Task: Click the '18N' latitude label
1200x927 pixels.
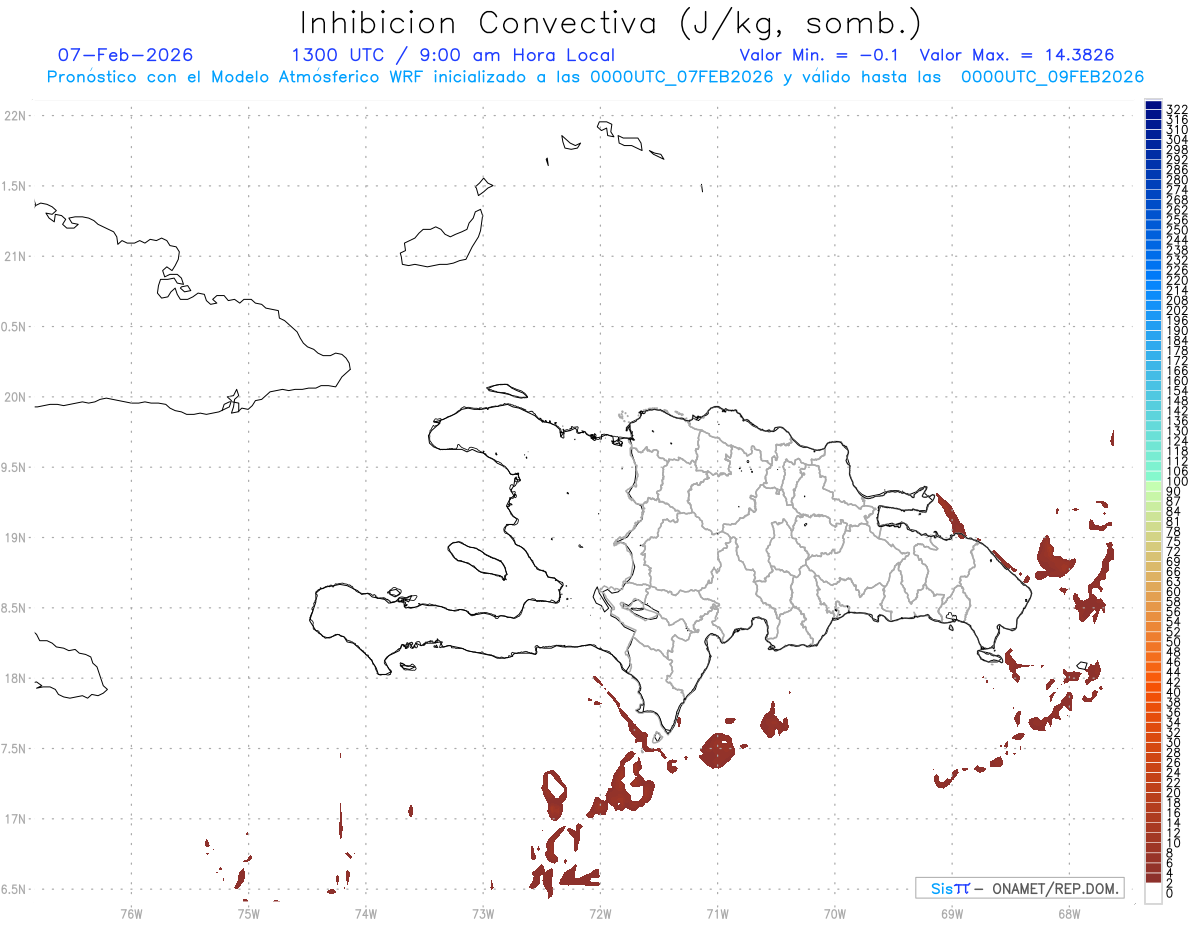Action: click(x=15, y=678)
